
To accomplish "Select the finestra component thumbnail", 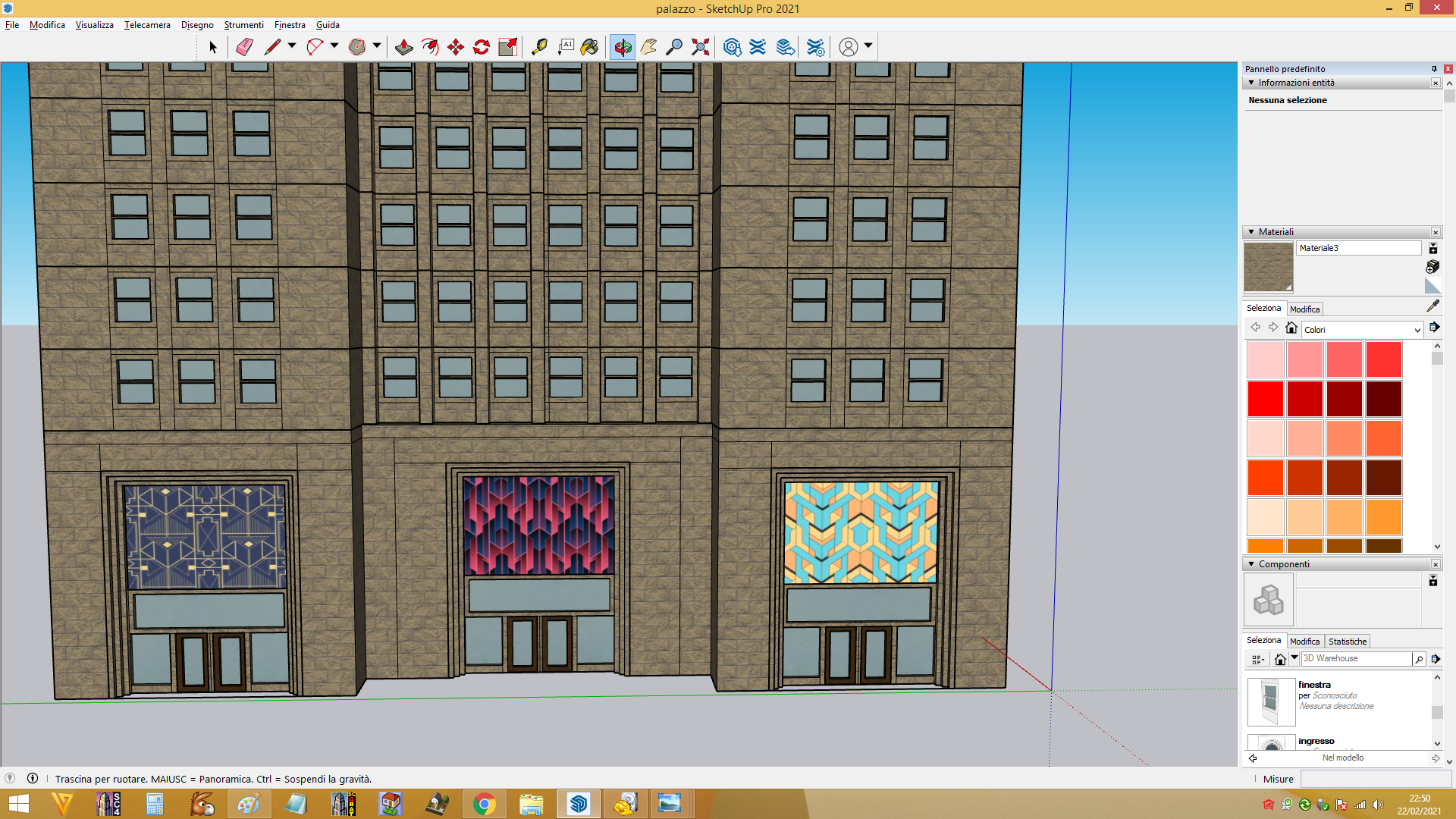I will tap(1271, 701).
